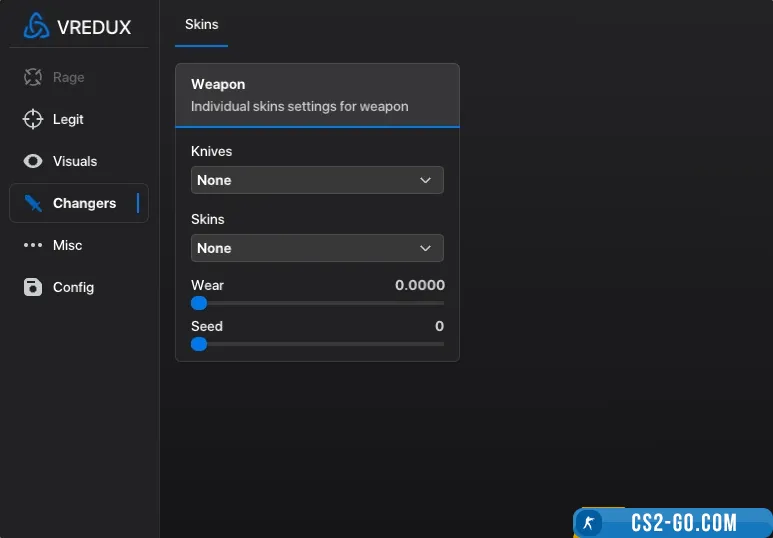773x538 pixels.
Task: Click the Config save disk icon
Action: [x=33, y=287]
